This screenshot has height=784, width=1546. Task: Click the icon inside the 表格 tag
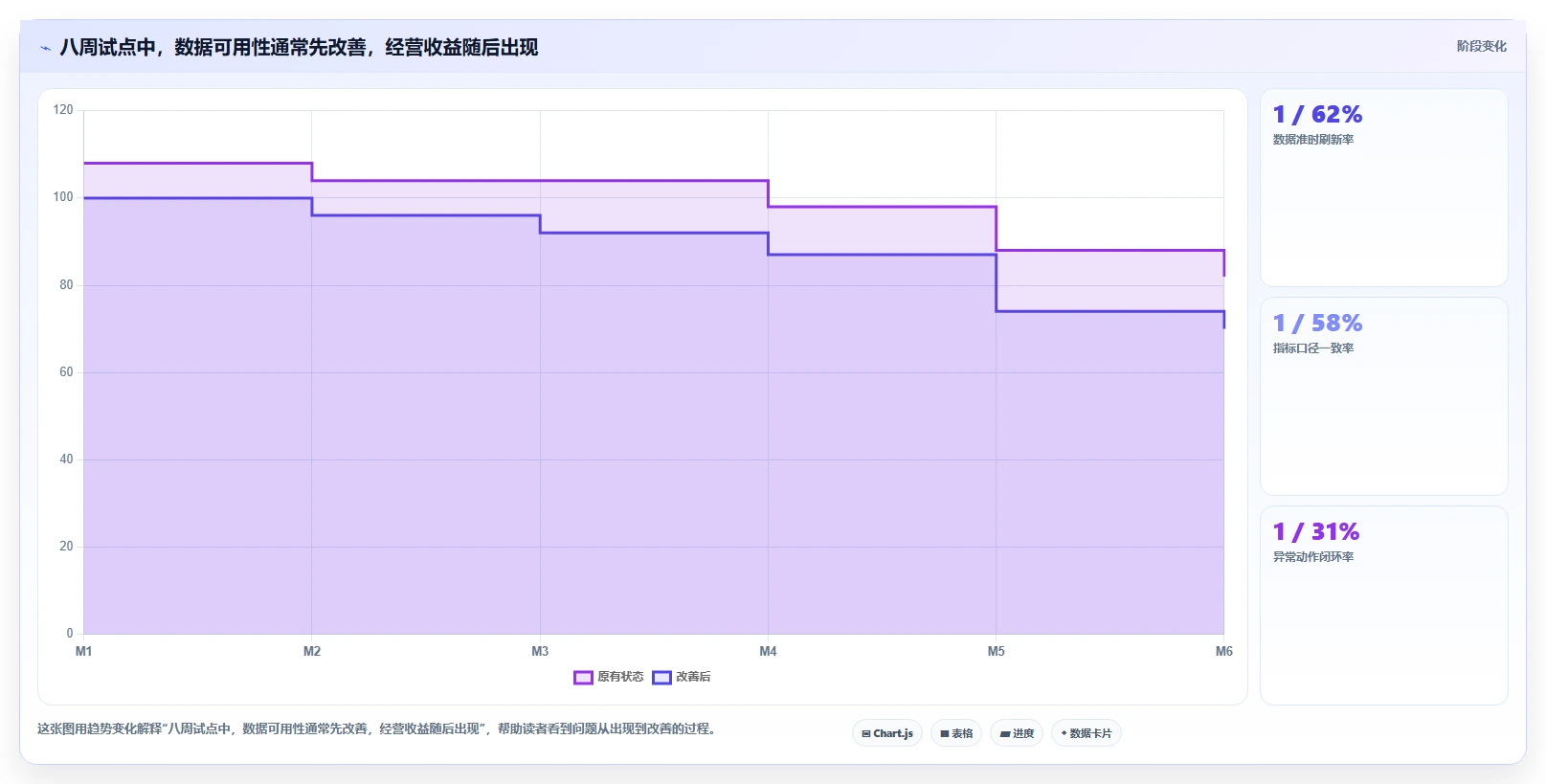coord(944,734)
